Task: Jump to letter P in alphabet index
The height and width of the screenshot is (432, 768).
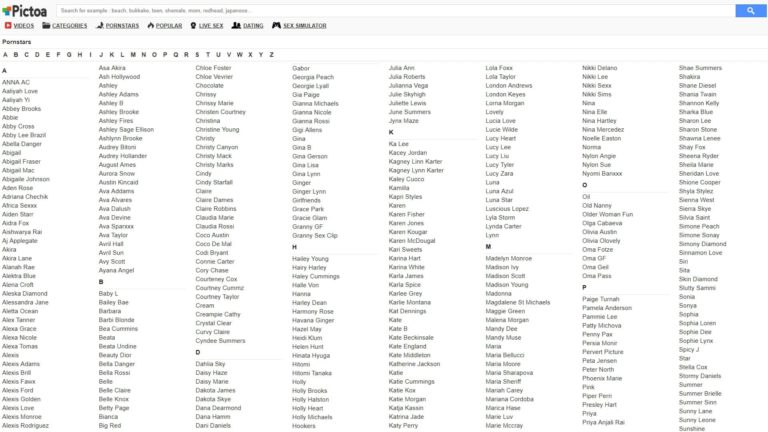Action: (x=165, y=55)
